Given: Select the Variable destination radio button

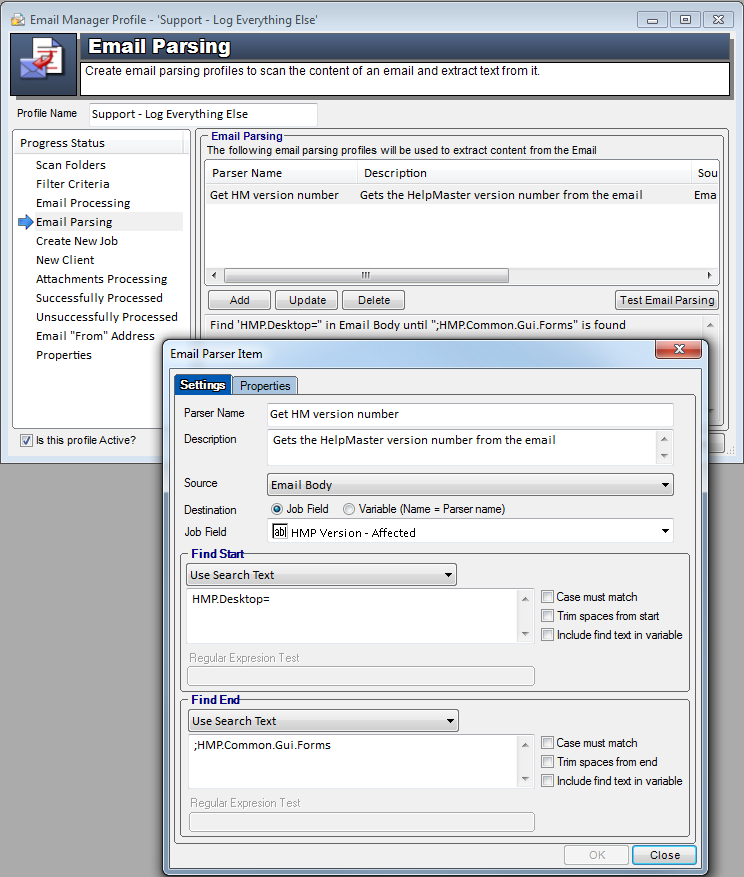Looking at the screenshot, I should [x=349, y=509].
